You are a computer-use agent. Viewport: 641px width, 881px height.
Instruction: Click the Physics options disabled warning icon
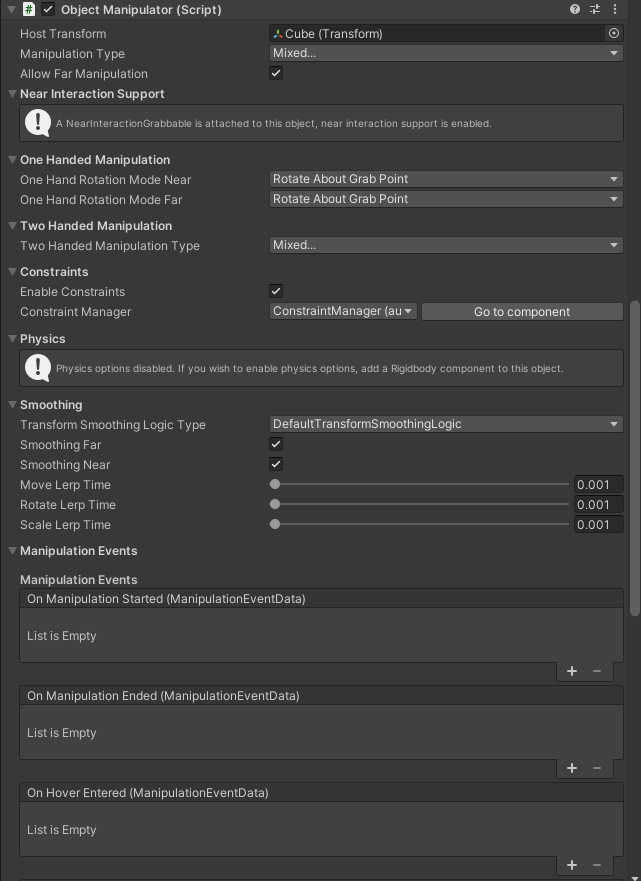(38, 368)
